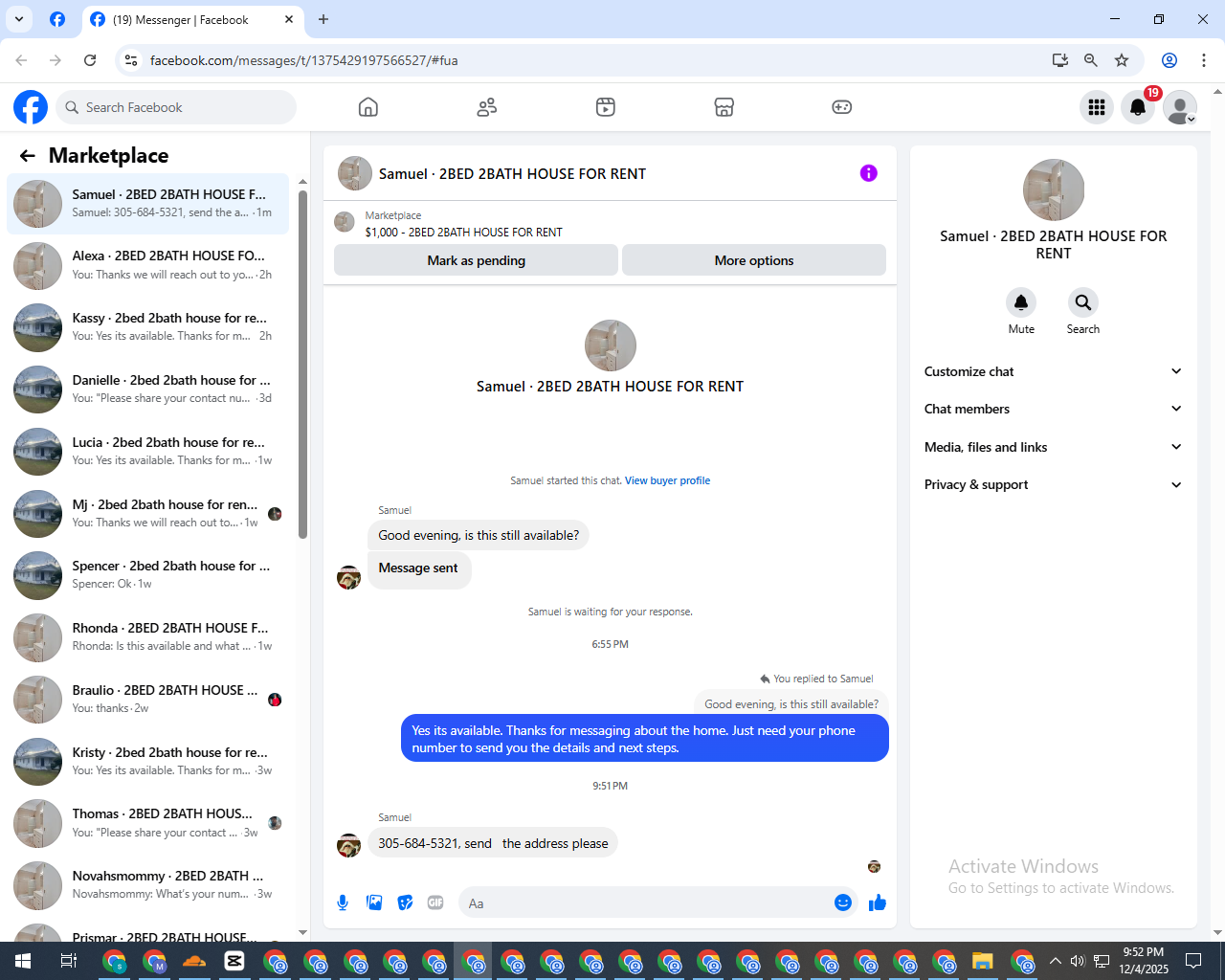Open Facebook home feed icon
Viewport: 1225px width, 980px height.
(x=368, y=107)
